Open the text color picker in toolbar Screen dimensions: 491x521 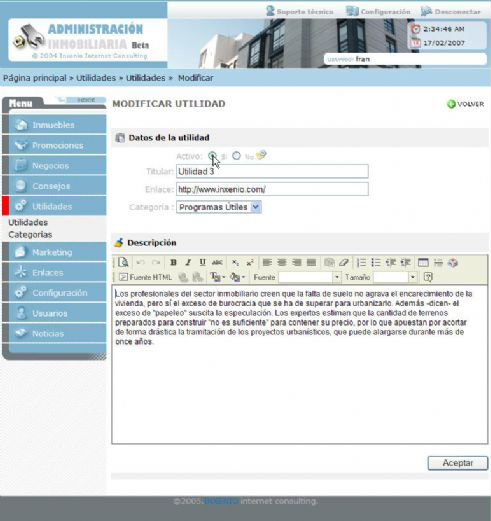click(218, 277)
